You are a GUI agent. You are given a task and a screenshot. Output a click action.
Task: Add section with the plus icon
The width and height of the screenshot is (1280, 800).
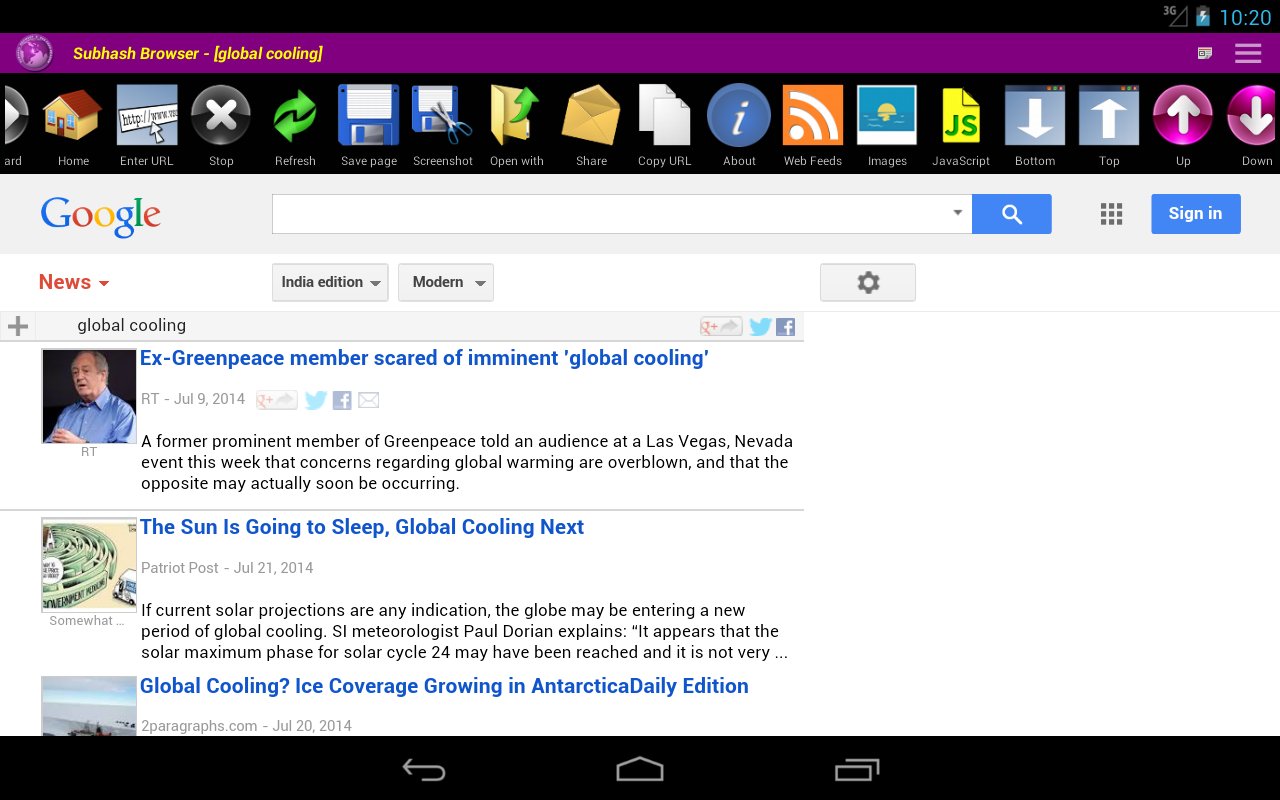coord(17,326)
